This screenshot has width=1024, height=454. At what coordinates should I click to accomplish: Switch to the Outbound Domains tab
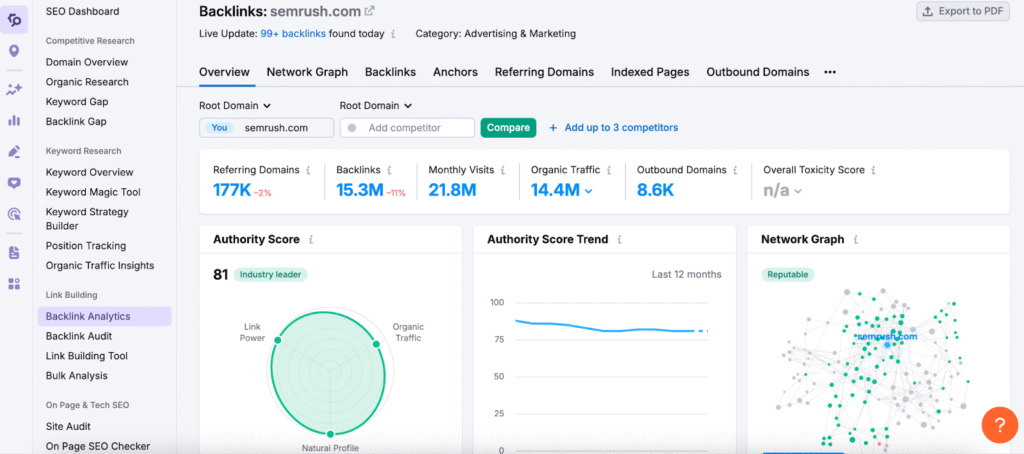click(758, 73)
